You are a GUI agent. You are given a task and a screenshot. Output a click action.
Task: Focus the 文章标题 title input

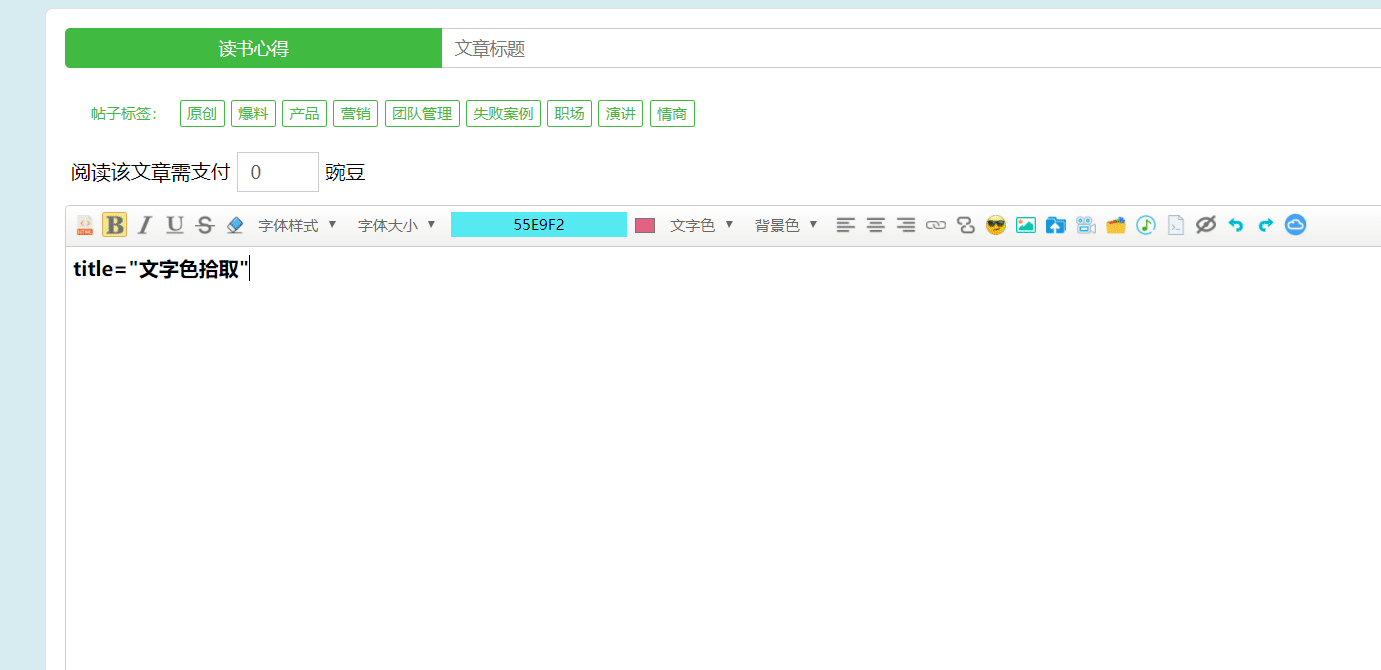[911, 48]
